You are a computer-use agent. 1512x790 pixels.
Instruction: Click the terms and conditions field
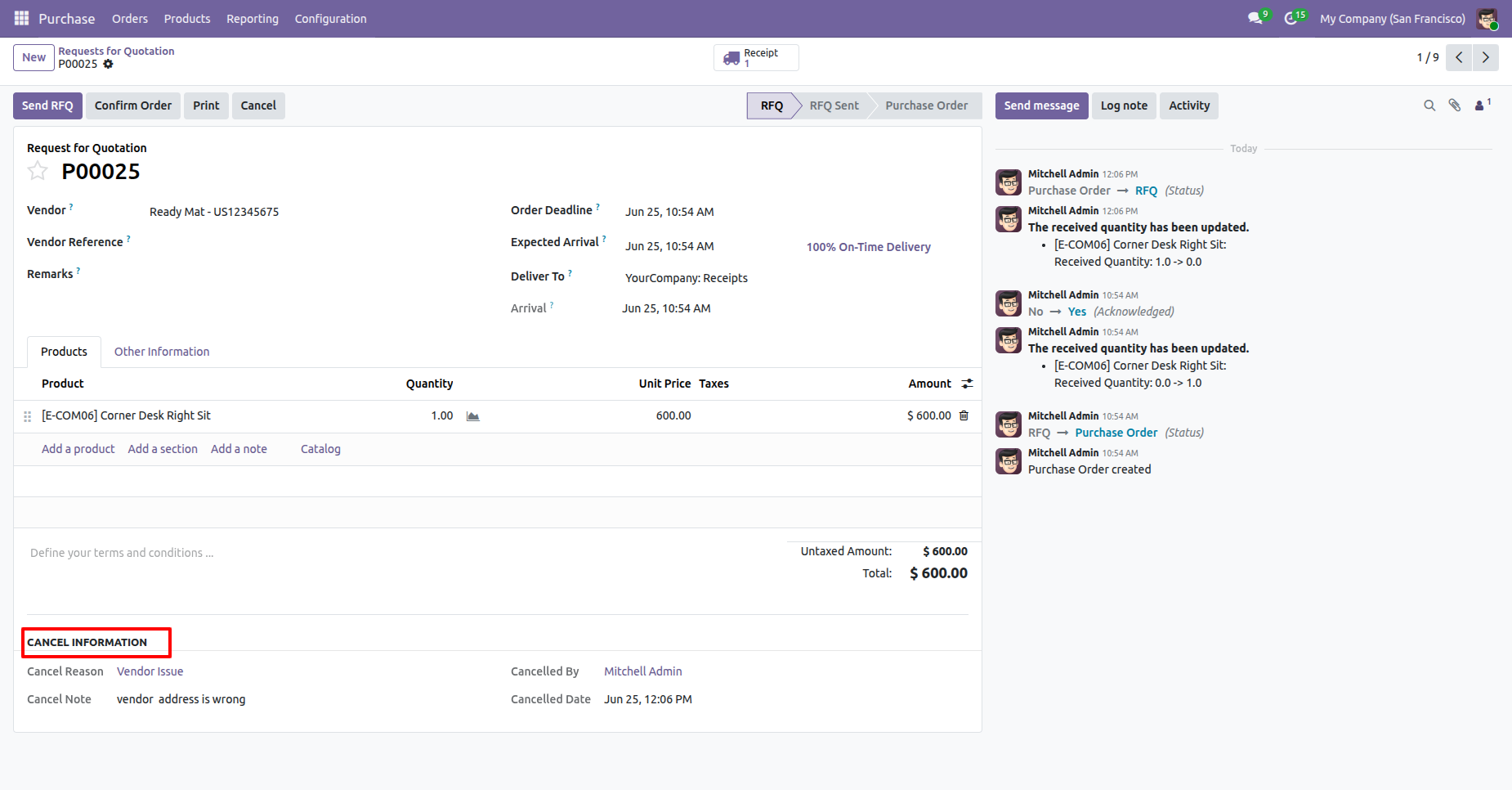[400, 554]
